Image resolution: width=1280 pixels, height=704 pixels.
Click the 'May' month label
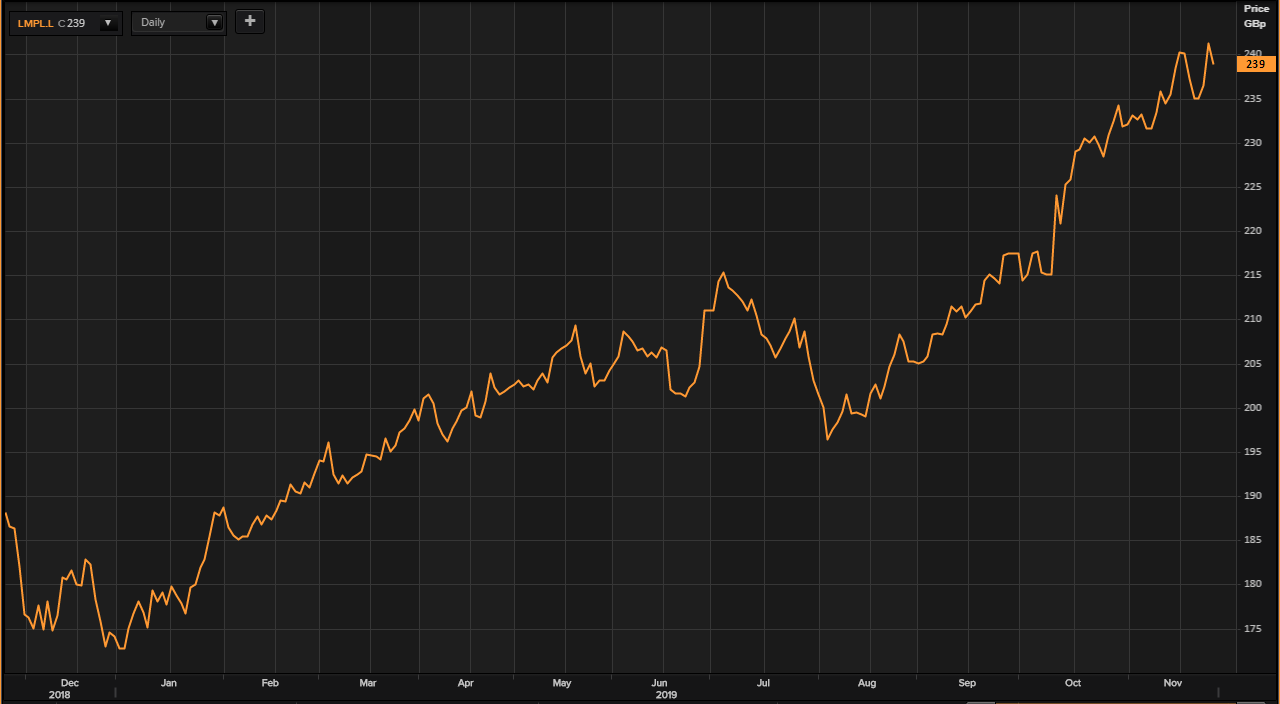pyautogui.click(x=562, y=683)
